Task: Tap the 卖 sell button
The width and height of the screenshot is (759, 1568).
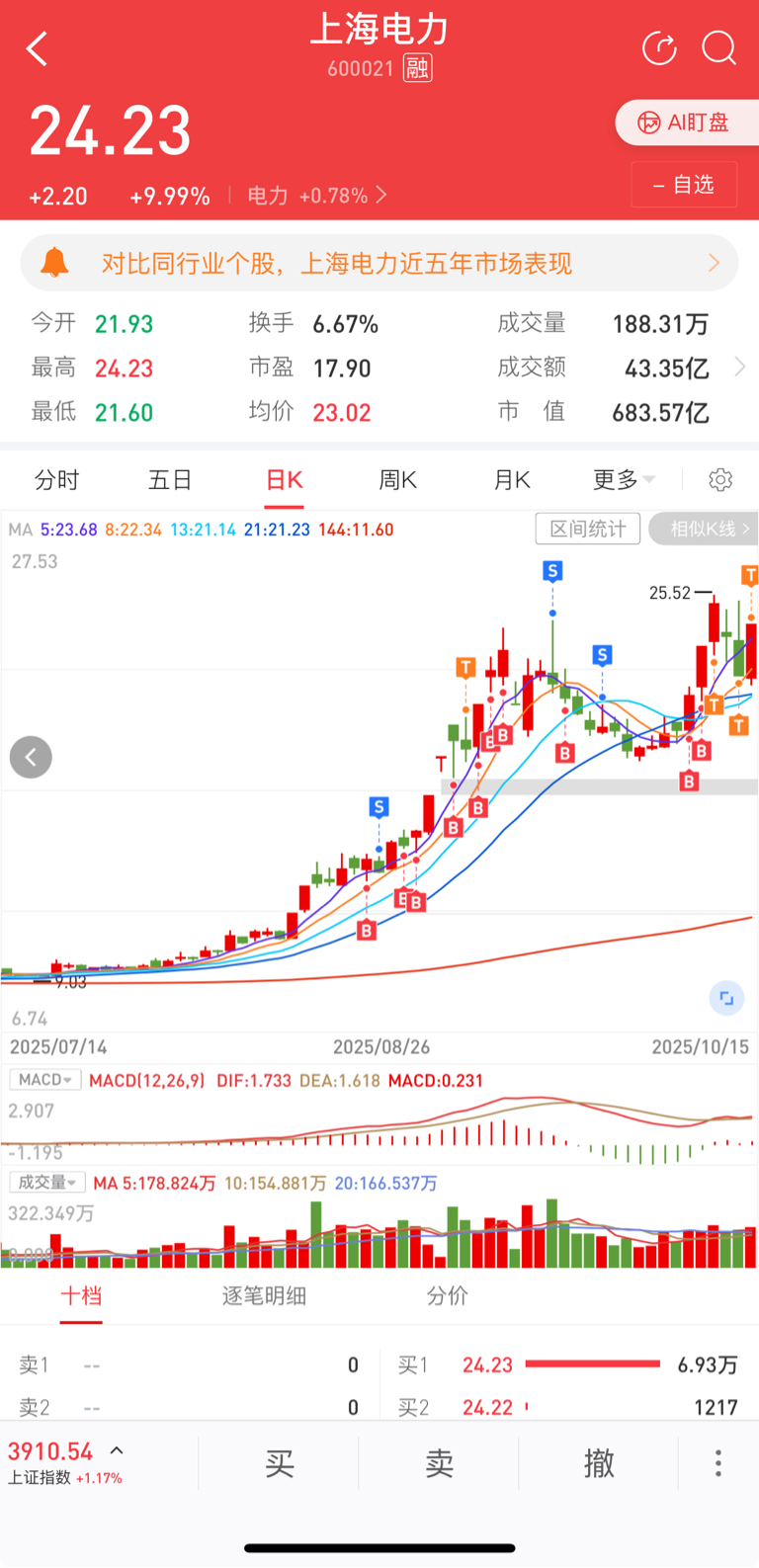Action: click(439, 1462)
